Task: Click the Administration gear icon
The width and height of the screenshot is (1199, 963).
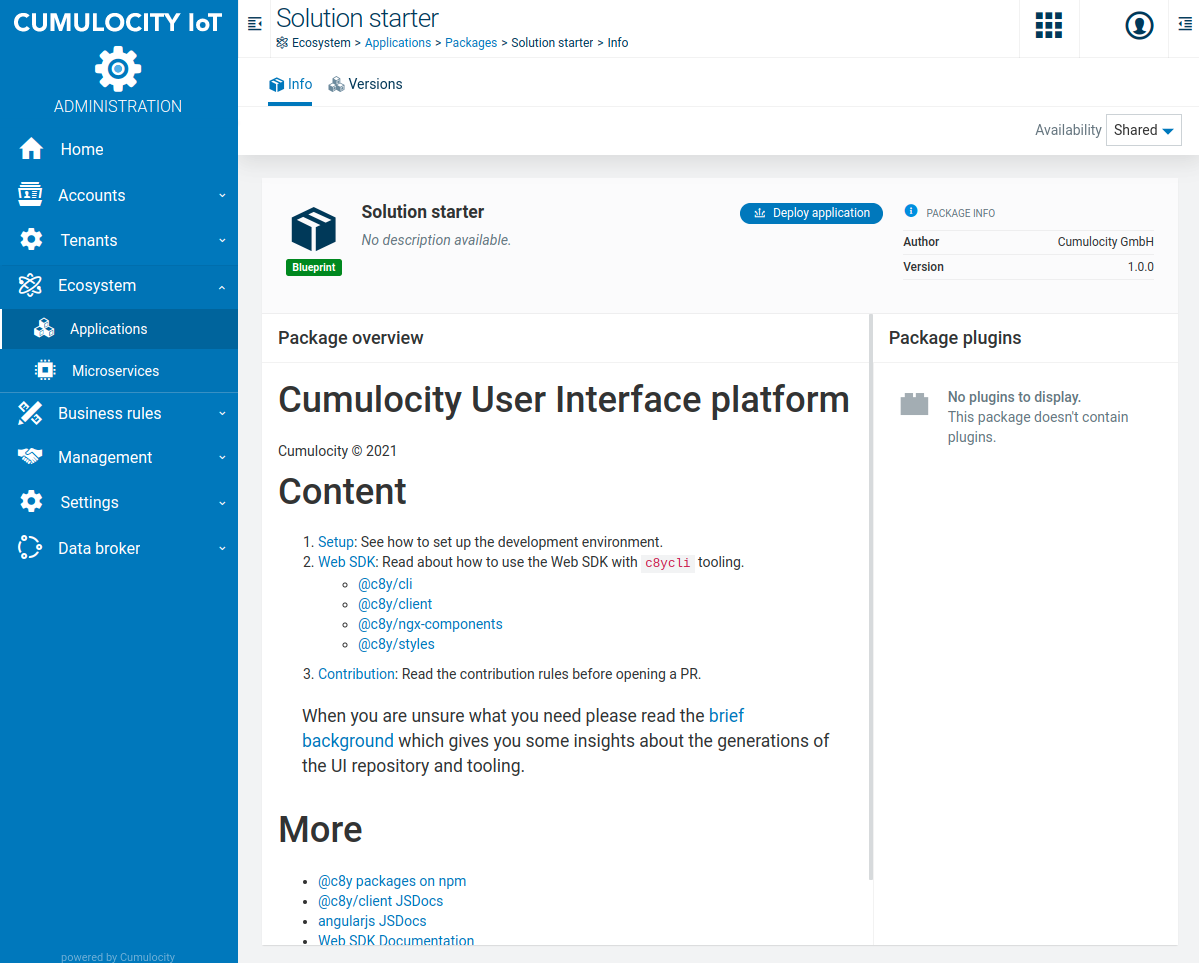Action: 118,69
